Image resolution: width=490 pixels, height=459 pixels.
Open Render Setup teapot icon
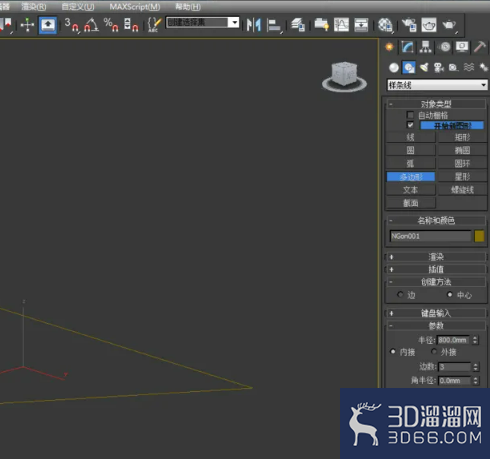pos(409,25)
